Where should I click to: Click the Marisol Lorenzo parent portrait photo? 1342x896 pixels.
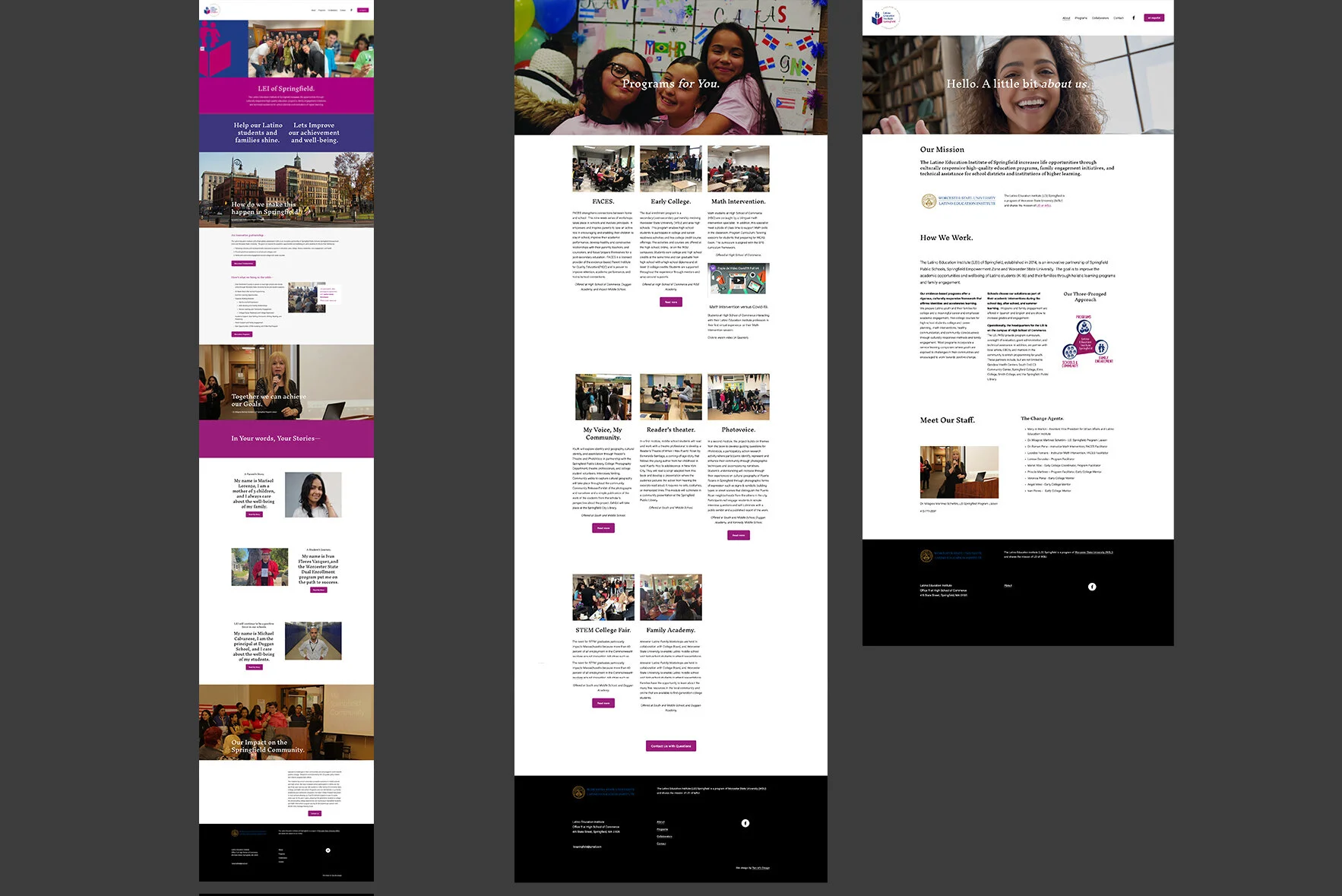pos(313,495)
